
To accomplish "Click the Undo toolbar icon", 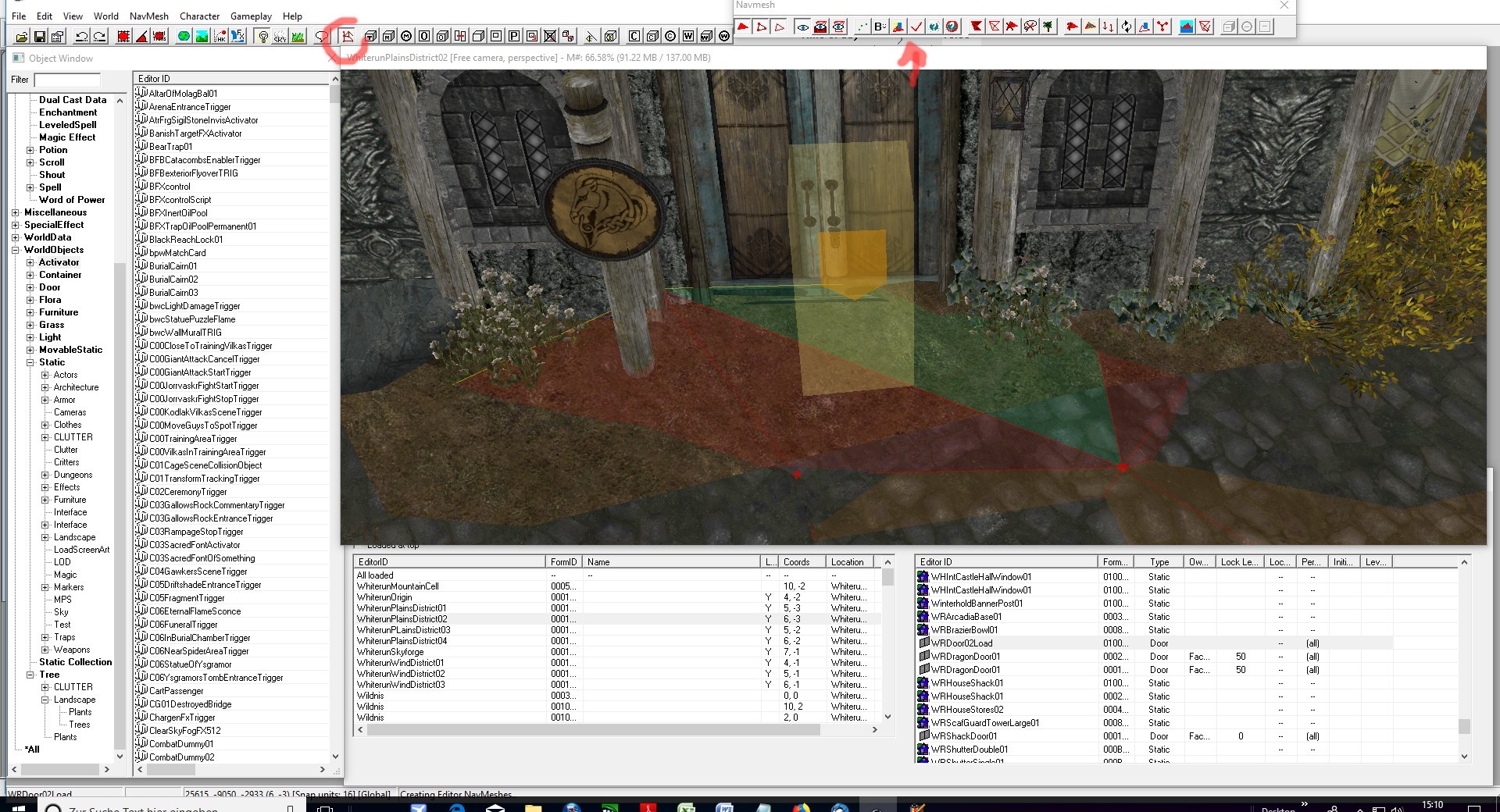I will click(x=81, y=36).
